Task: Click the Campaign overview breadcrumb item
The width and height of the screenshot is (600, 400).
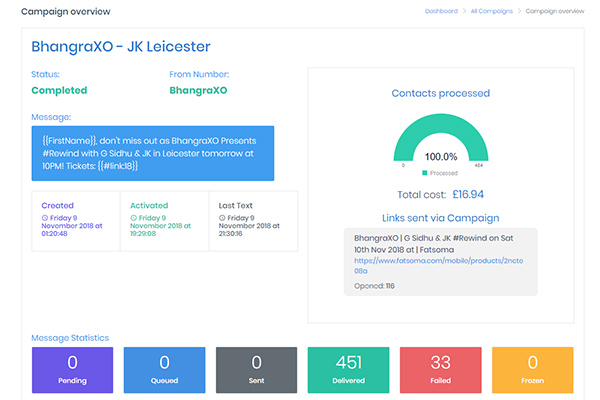Action: coord(555,11)
